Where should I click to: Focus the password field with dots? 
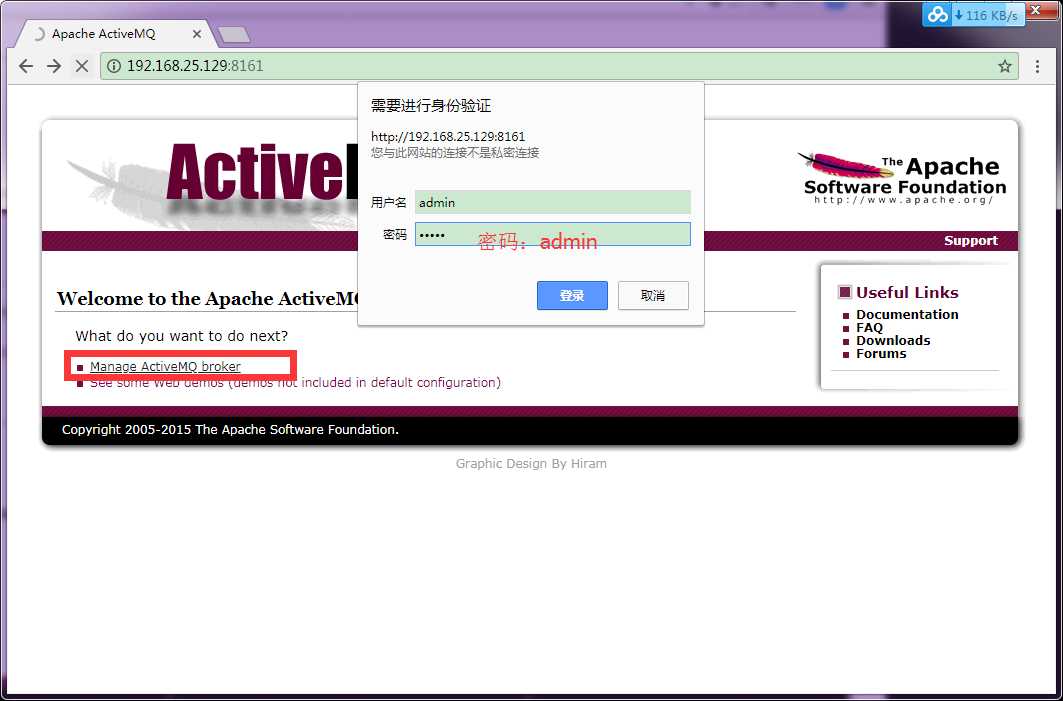tap(553, 234)
